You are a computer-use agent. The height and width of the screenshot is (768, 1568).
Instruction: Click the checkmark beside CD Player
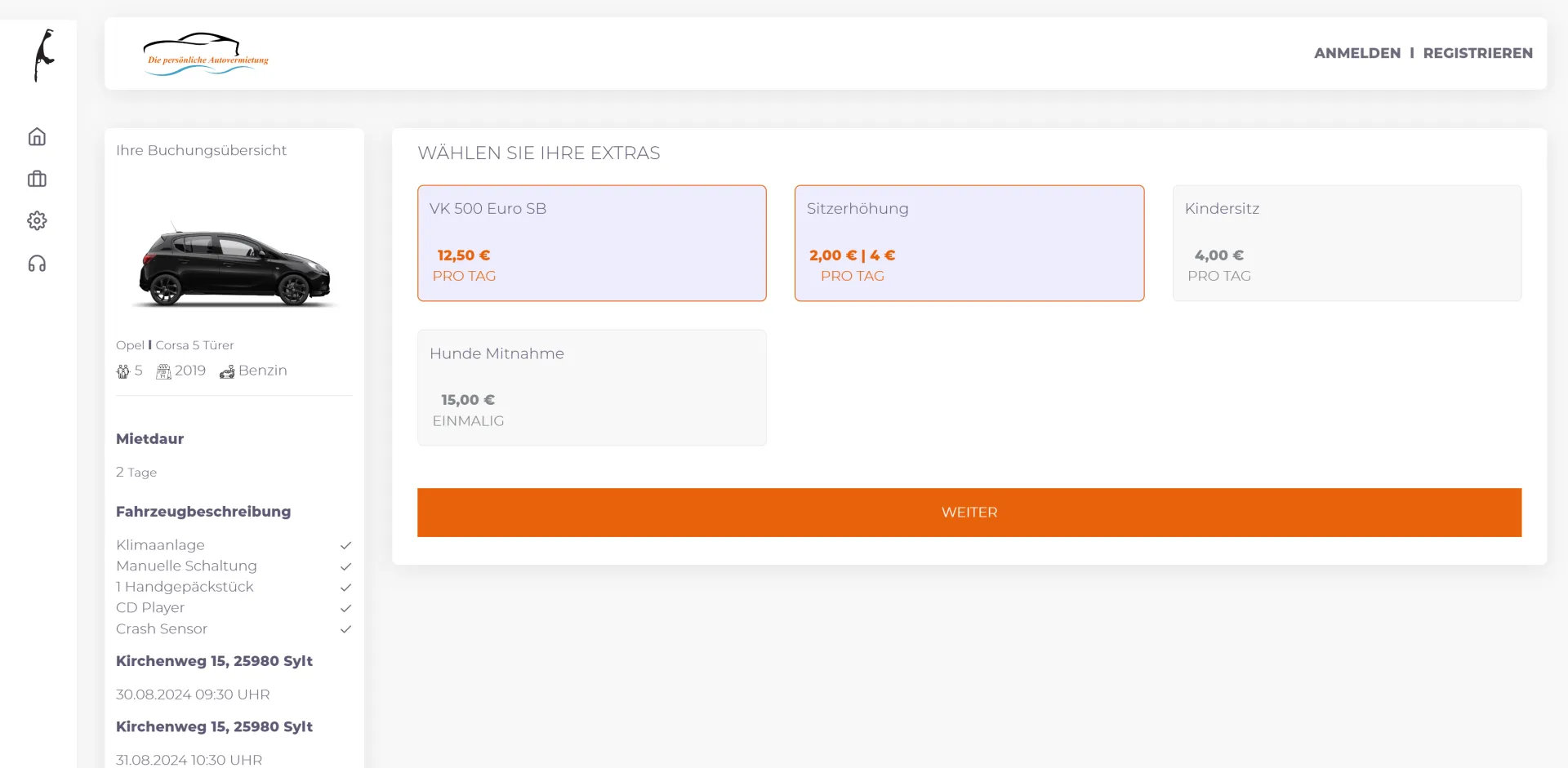pyautogui.click(x=345, y=608)
